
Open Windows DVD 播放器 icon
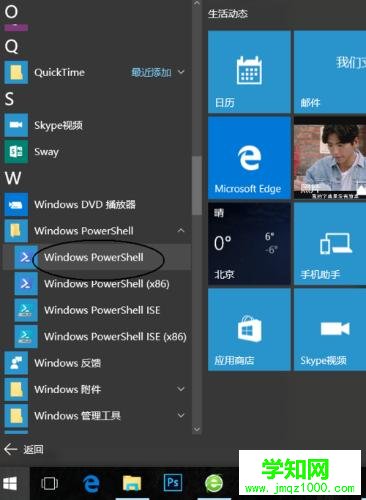[x=16, y=204]
